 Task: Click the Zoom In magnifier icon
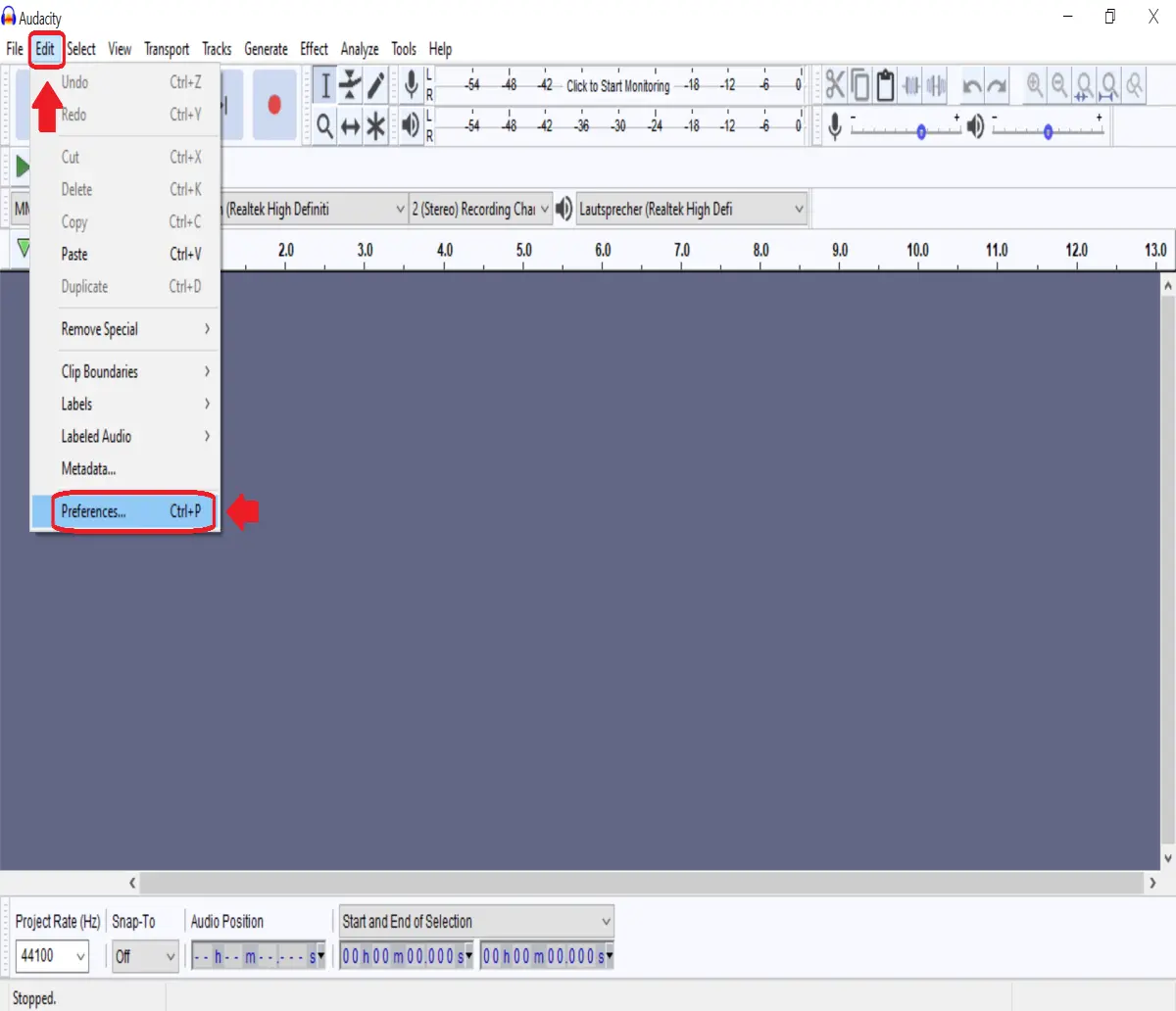(x=1035, y=85)
